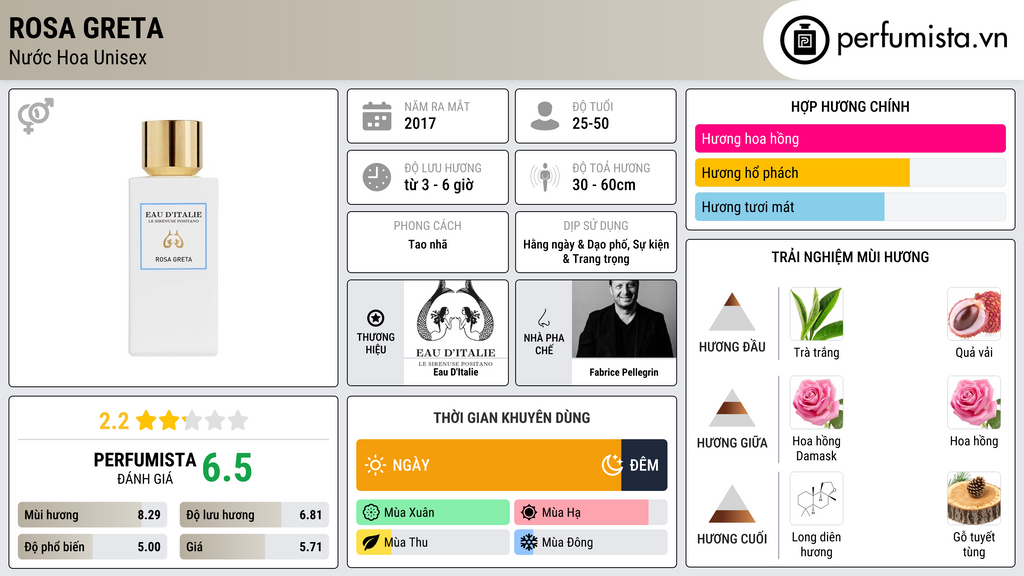
Task: Click the green 6.5 Perfumista score
Action: click(x=227, y=468)
